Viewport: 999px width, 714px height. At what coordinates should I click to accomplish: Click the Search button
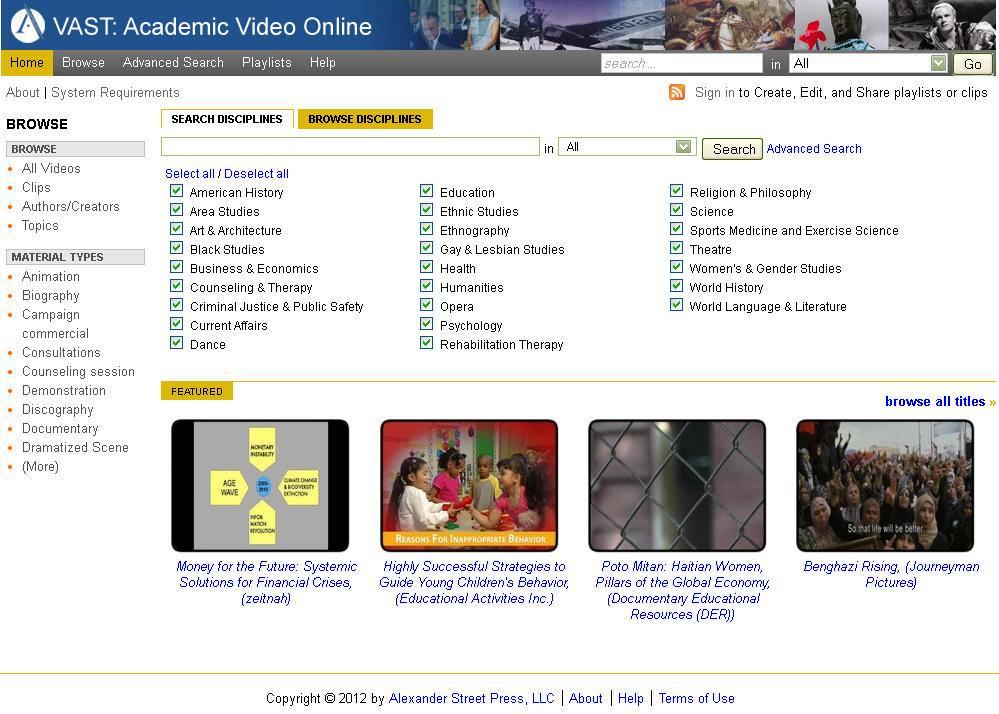coord(732,148)
